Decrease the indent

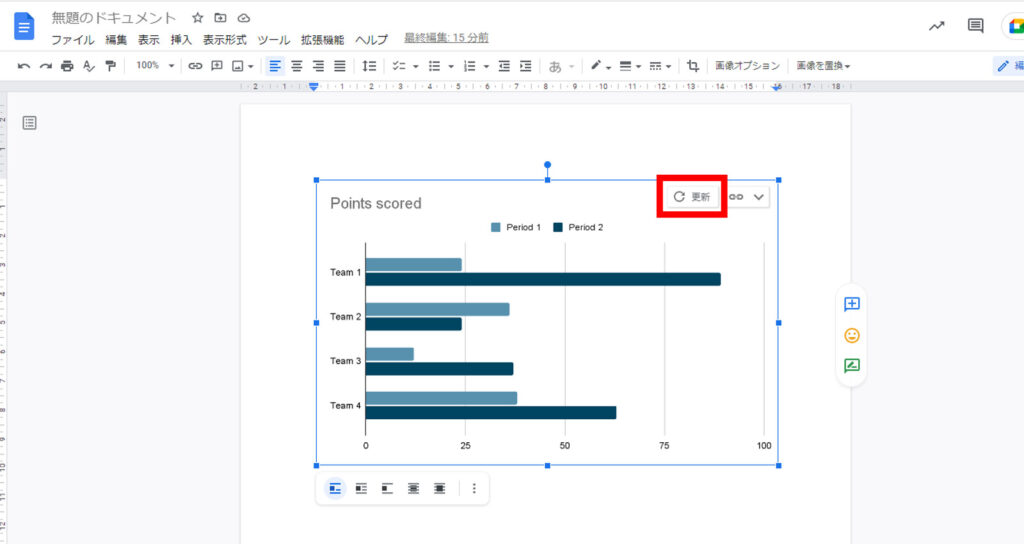coord(504,66)
